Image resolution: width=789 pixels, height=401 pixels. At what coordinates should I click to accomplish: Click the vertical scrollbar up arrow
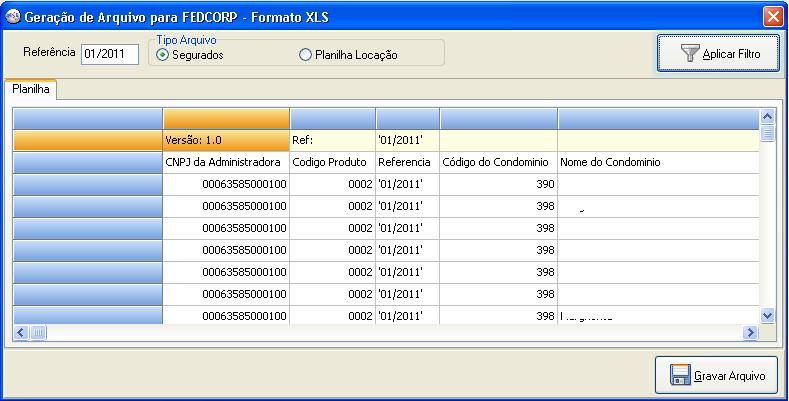click(767, 116)
